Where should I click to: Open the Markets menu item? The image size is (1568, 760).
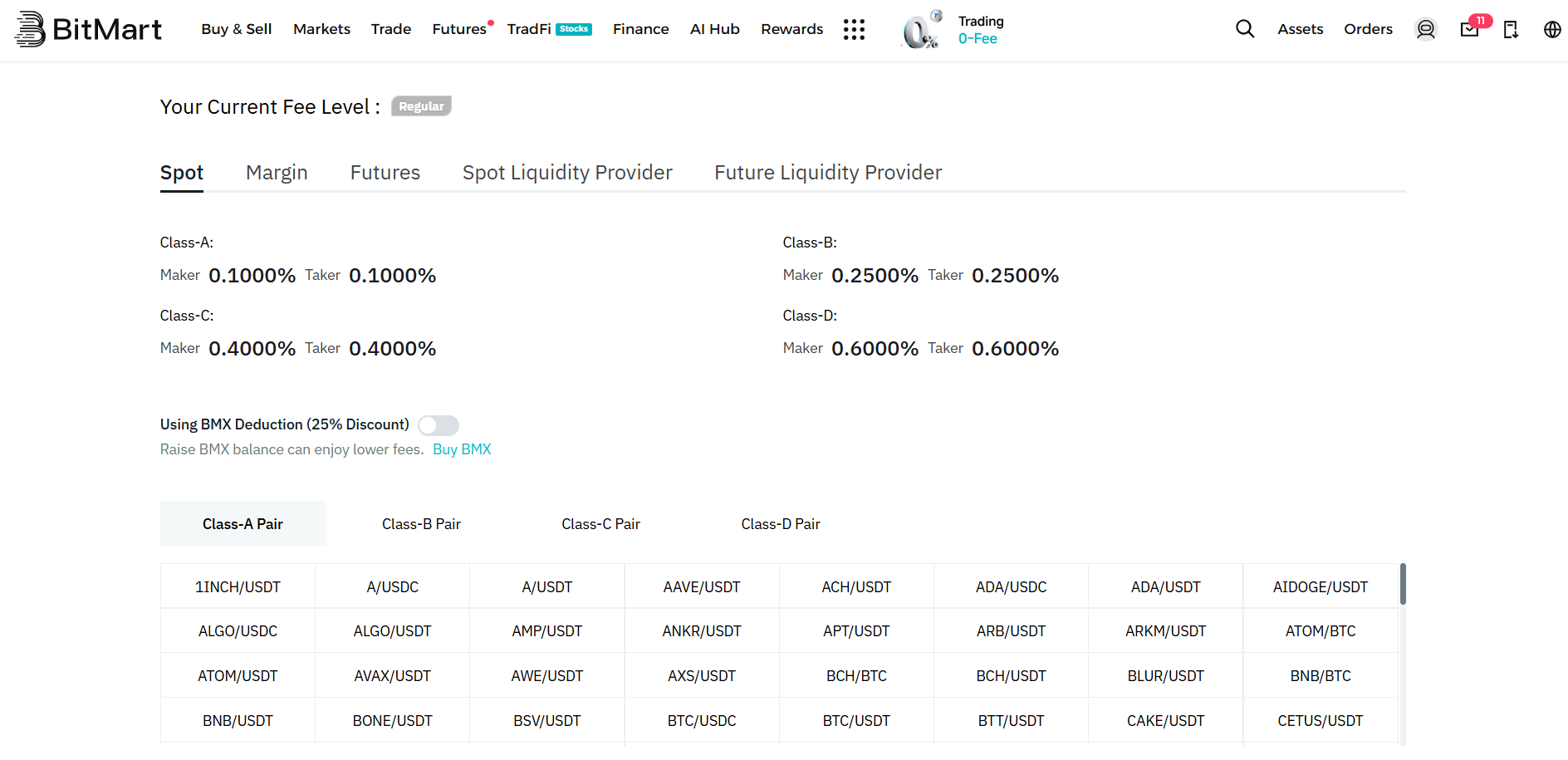click(321, 29)
